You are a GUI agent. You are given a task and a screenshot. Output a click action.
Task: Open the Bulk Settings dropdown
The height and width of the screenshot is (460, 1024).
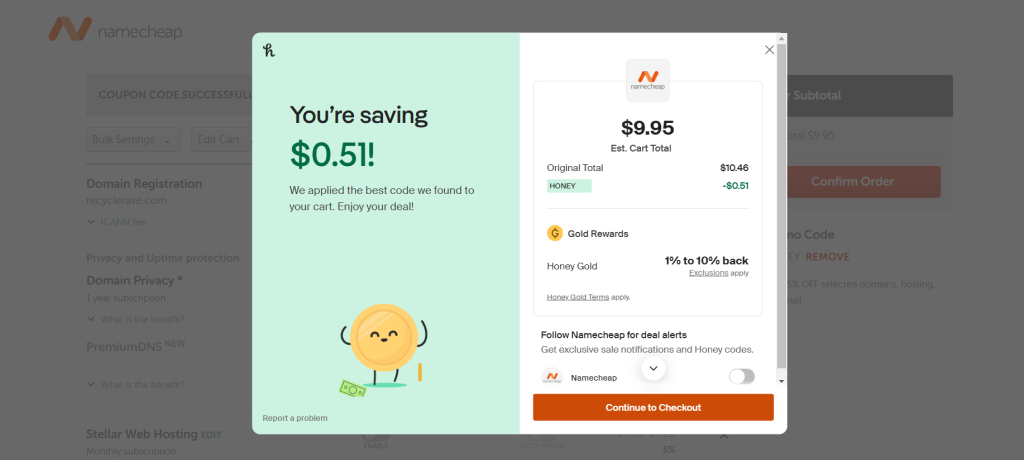(133, 139)
